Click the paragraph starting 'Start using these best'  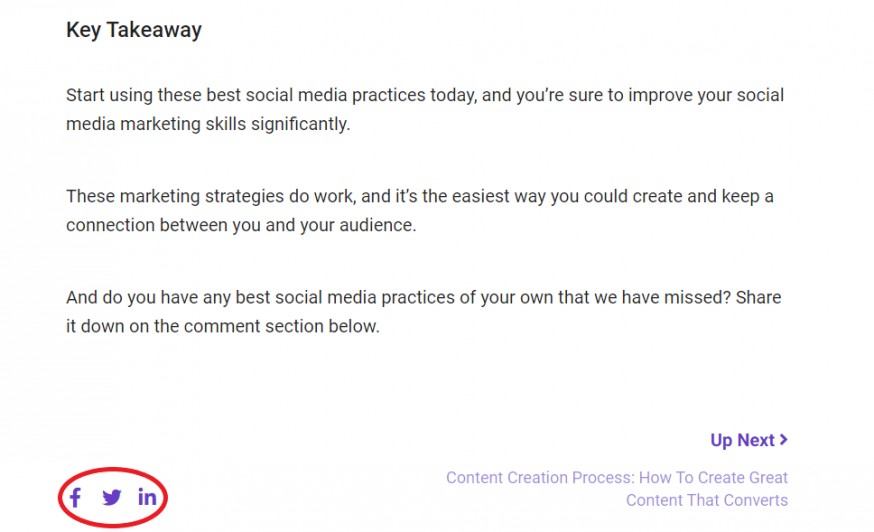[425, 109]
